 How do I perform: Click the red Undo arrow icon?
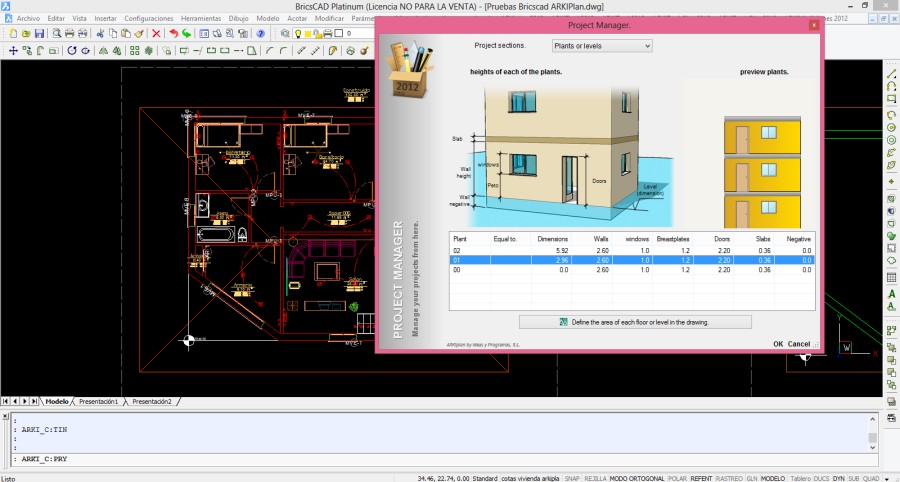coord(173,34)
